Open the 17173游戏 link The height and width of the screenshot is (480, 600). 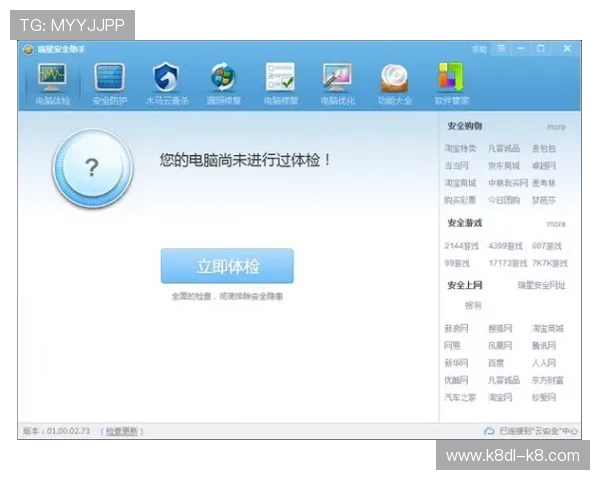508,263
